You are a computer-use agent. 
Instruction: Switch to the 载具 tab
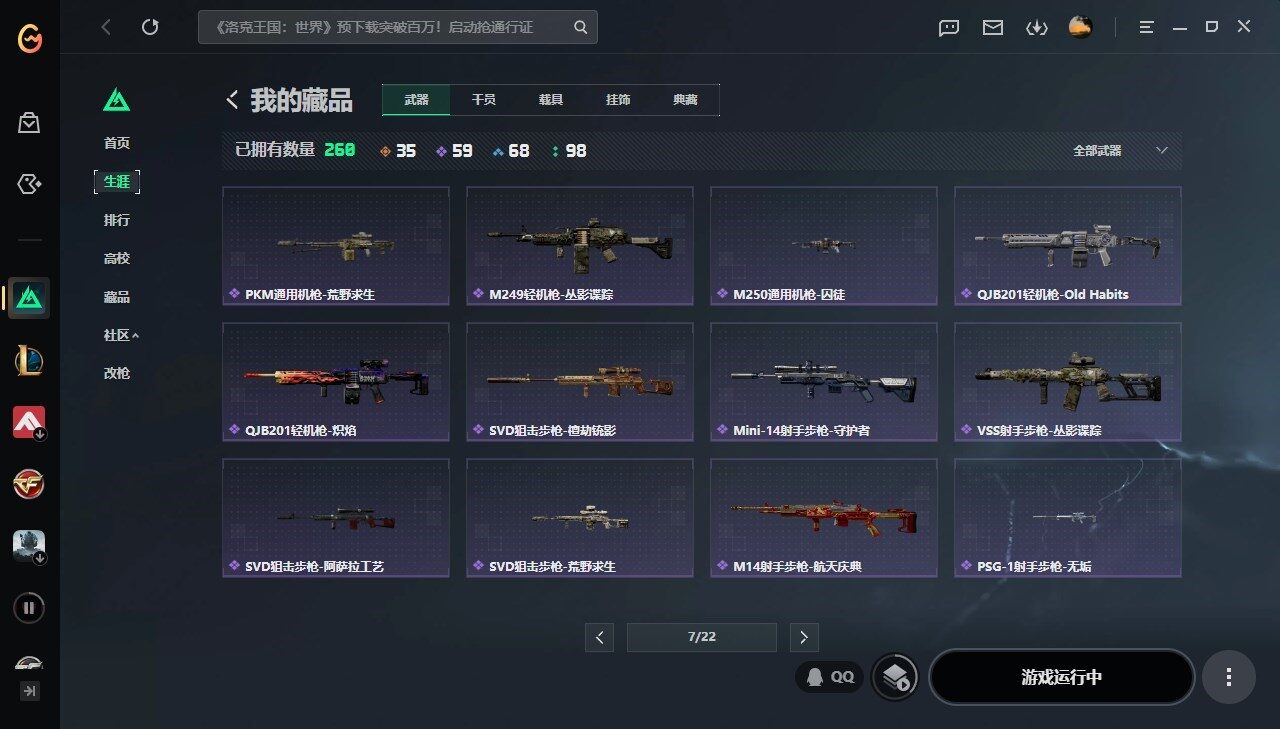(x=550, y=100)
